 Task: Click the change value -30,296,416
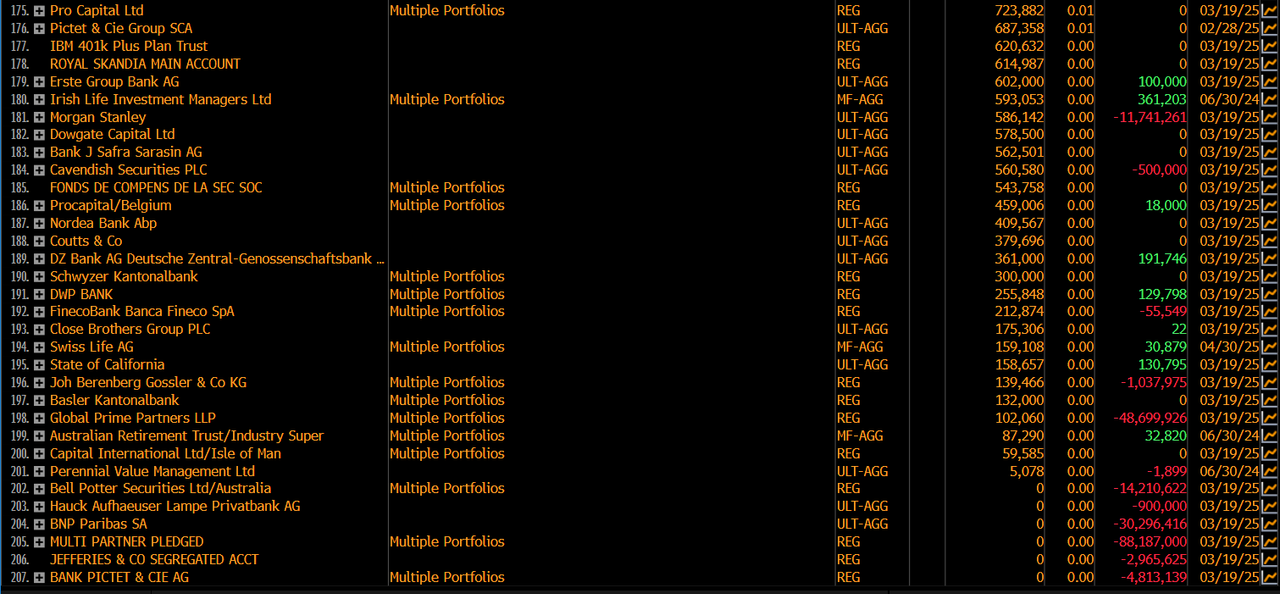coord(1150,525)
